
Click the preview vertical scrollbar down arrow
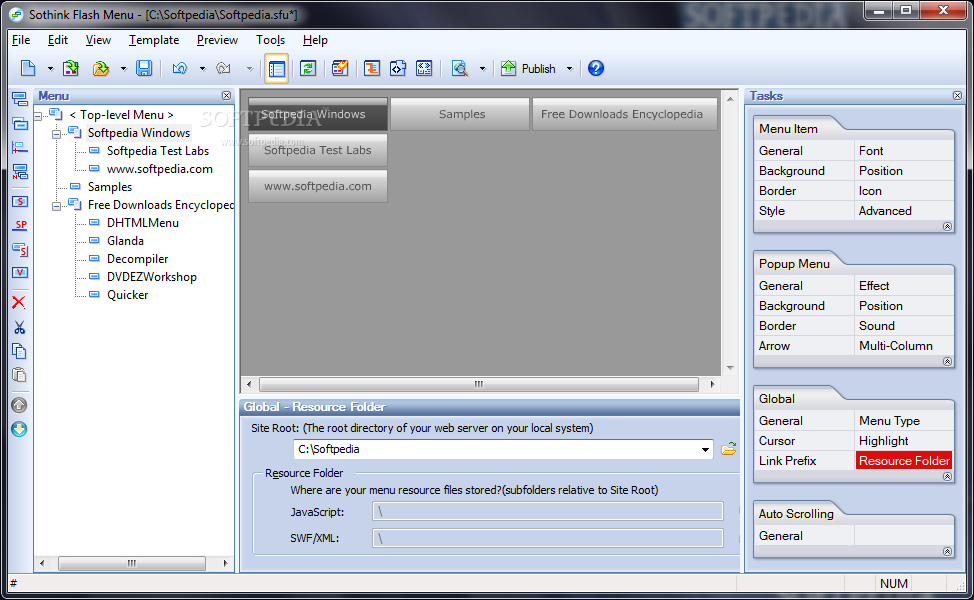pyautogui.click(x=730, y=368)
